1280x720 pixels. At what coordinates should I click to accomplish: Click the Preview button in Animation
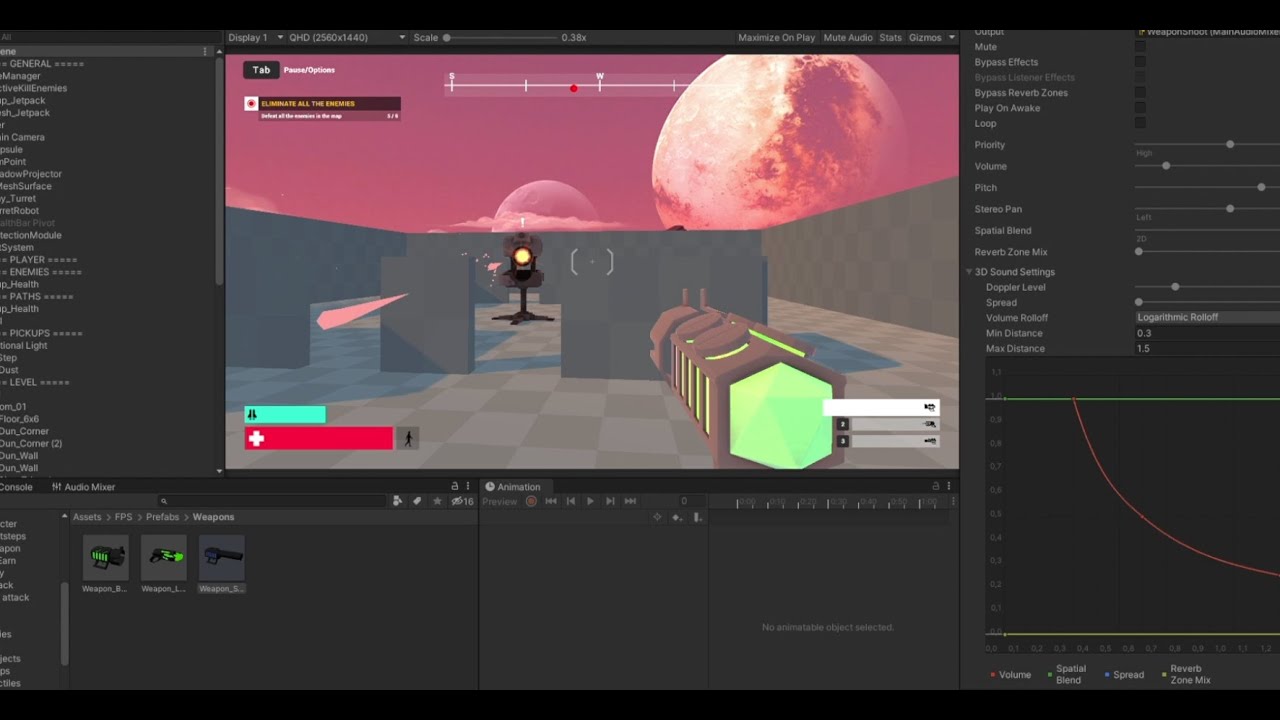[500, 501]
